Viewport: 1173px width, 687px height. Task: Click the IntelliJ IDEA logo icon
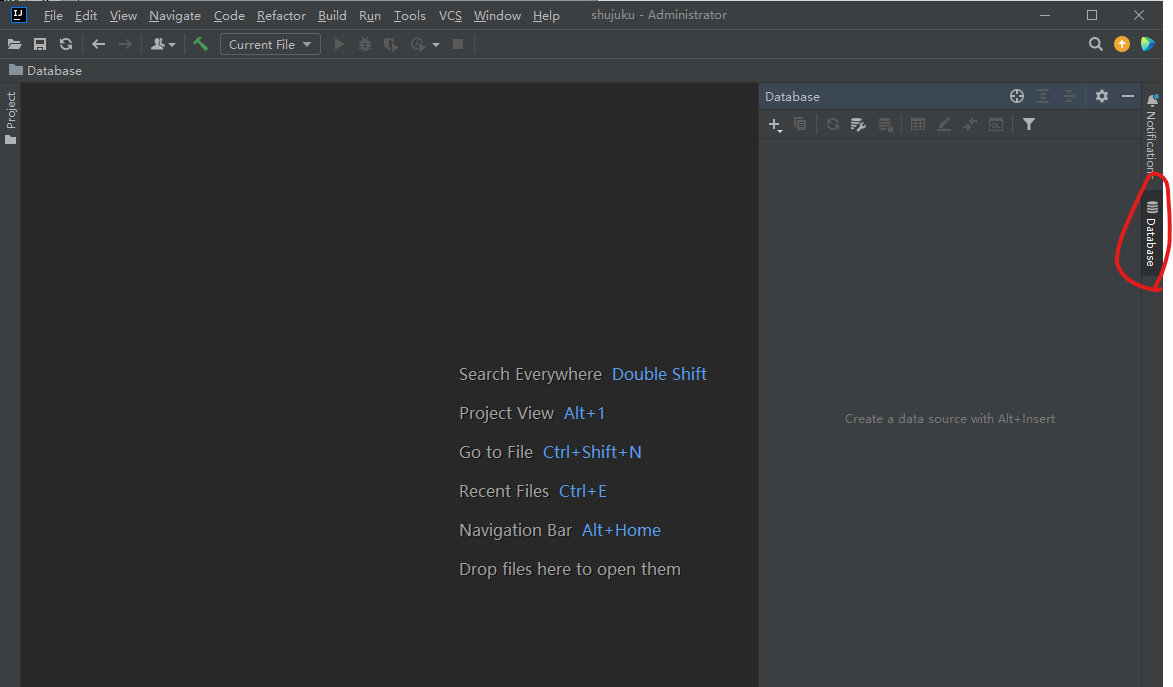coord(19,15)
